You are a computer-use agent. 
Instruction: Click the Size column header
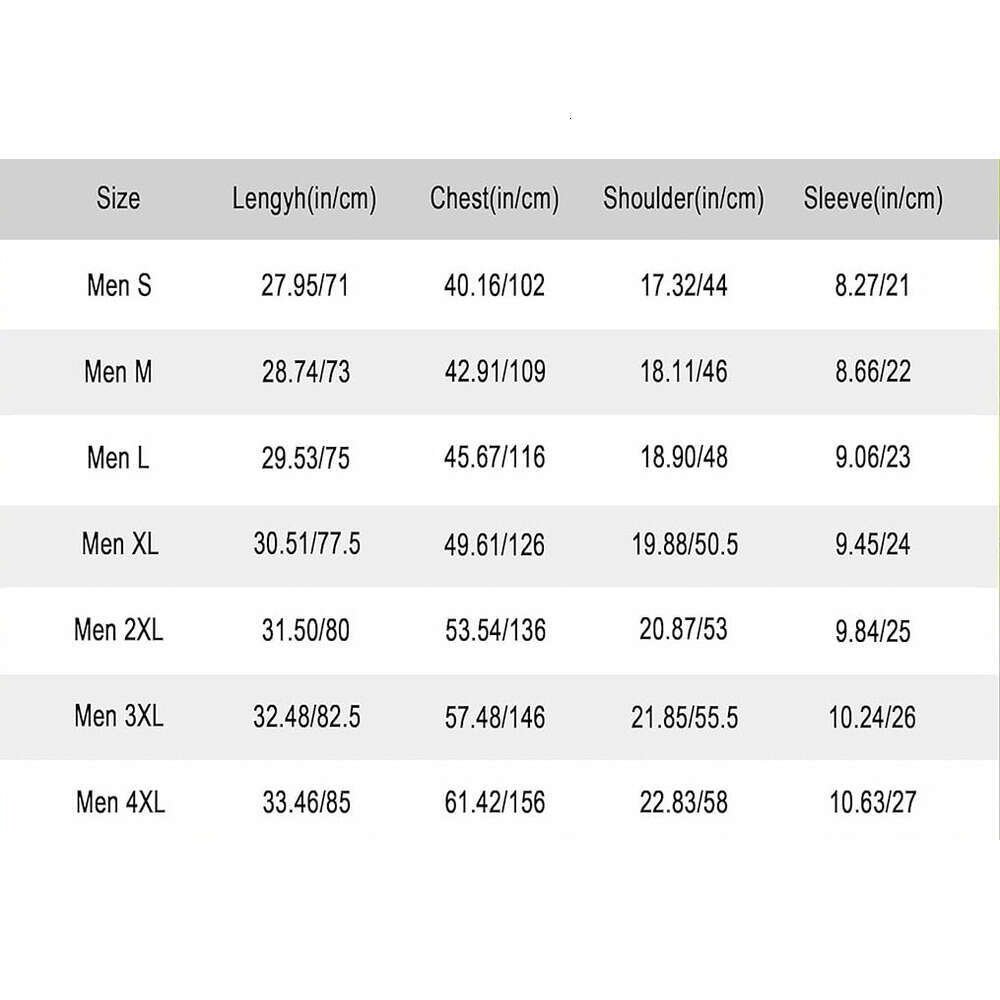click(118, 198)
